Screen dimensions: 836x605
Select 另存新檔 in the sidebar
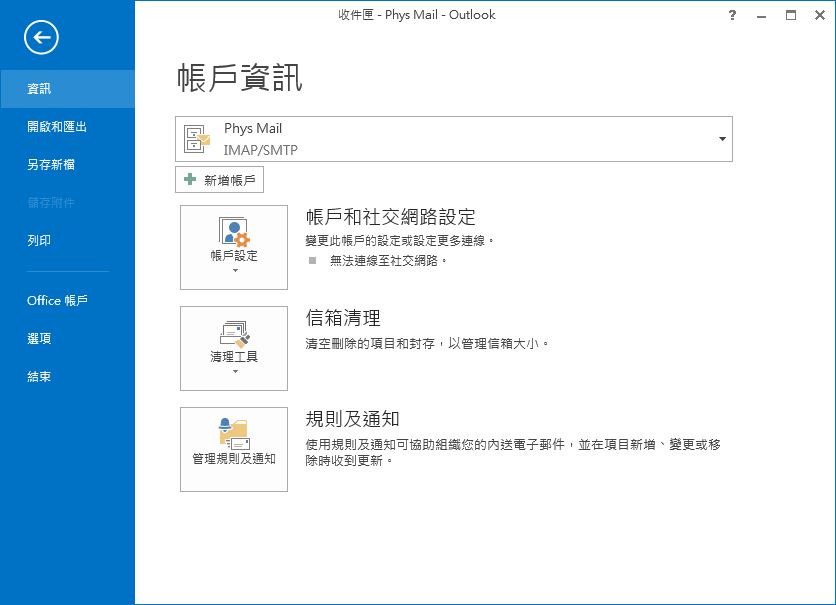(x=67, y=164)
